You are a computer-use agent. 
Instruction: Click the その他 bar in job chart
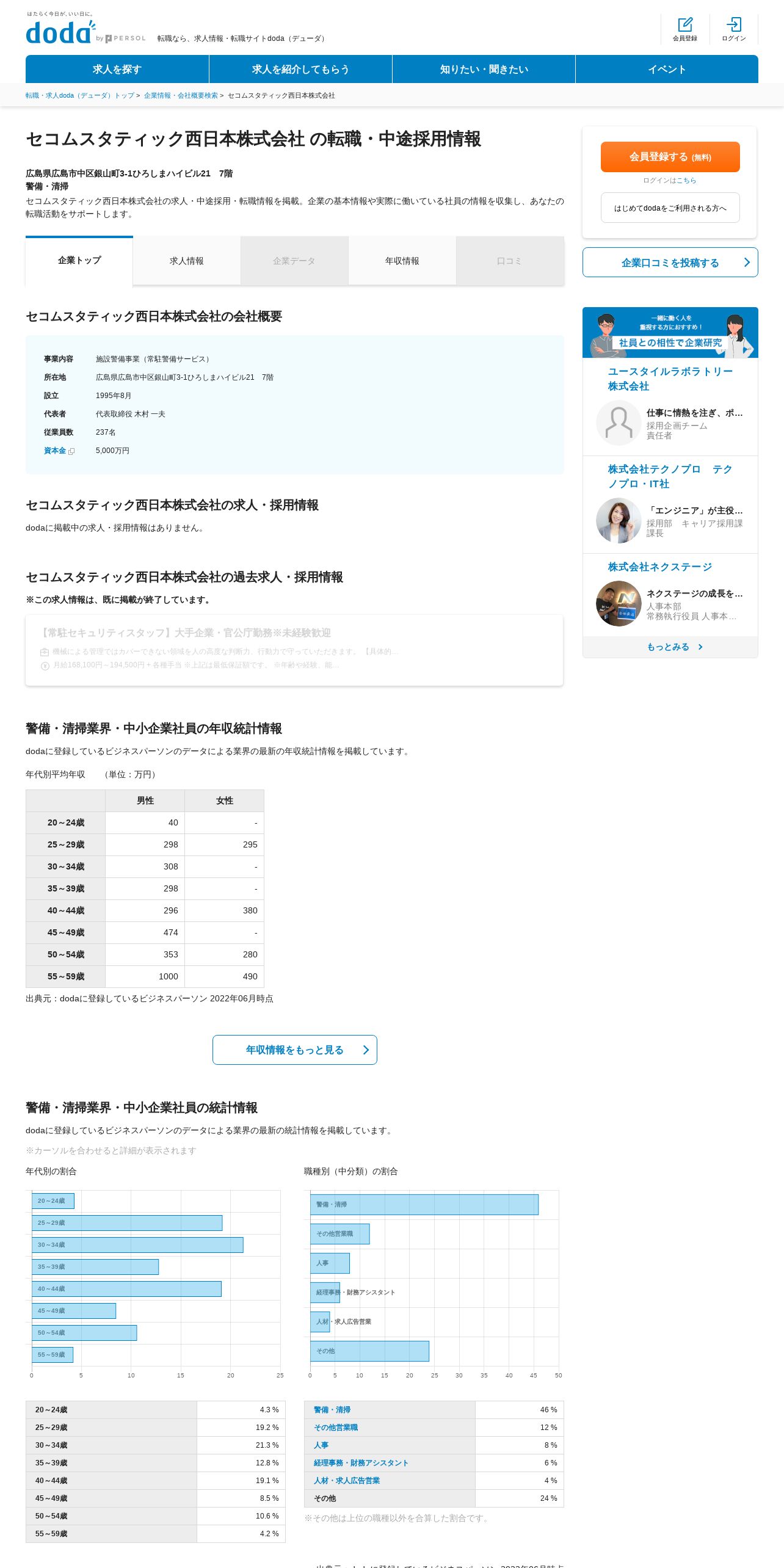click(x=369, y=1351)
